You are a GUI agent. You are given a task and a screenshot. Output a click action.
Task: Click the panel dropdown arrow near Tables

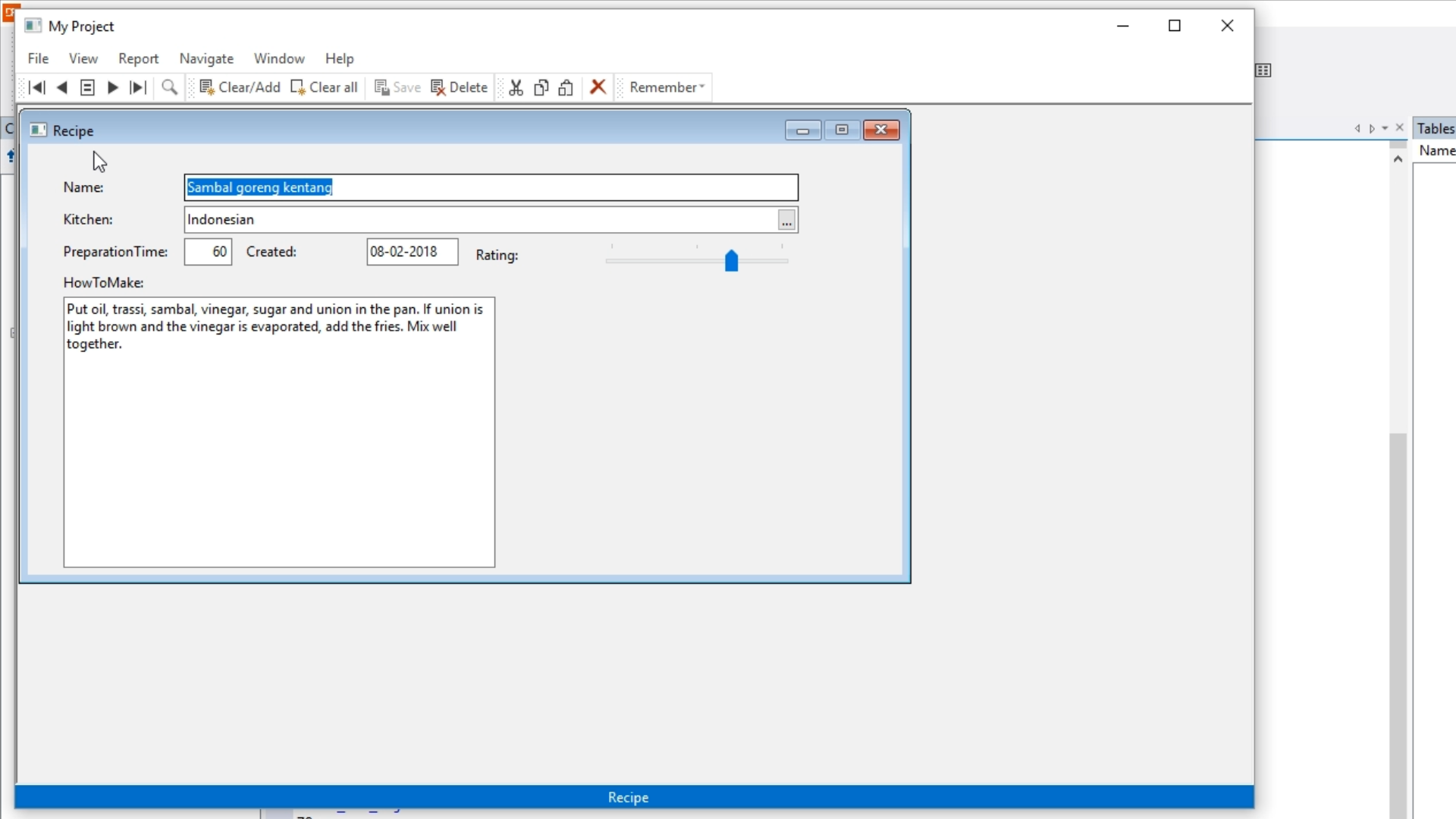[x=1385, y=128]
